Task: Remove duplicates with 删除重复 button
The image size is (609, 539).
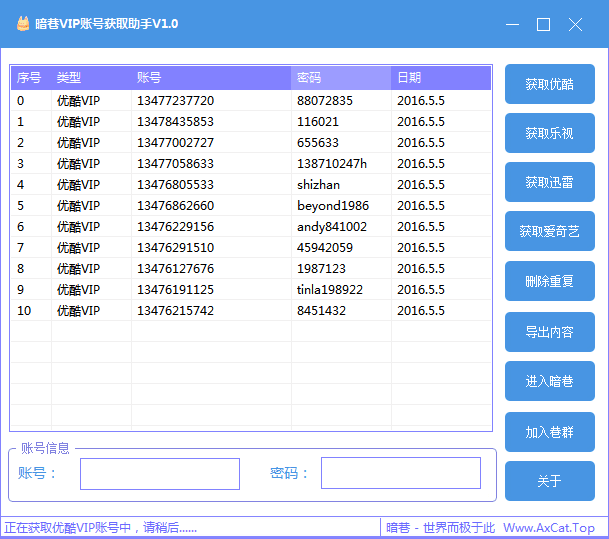Action: (549, 281)
